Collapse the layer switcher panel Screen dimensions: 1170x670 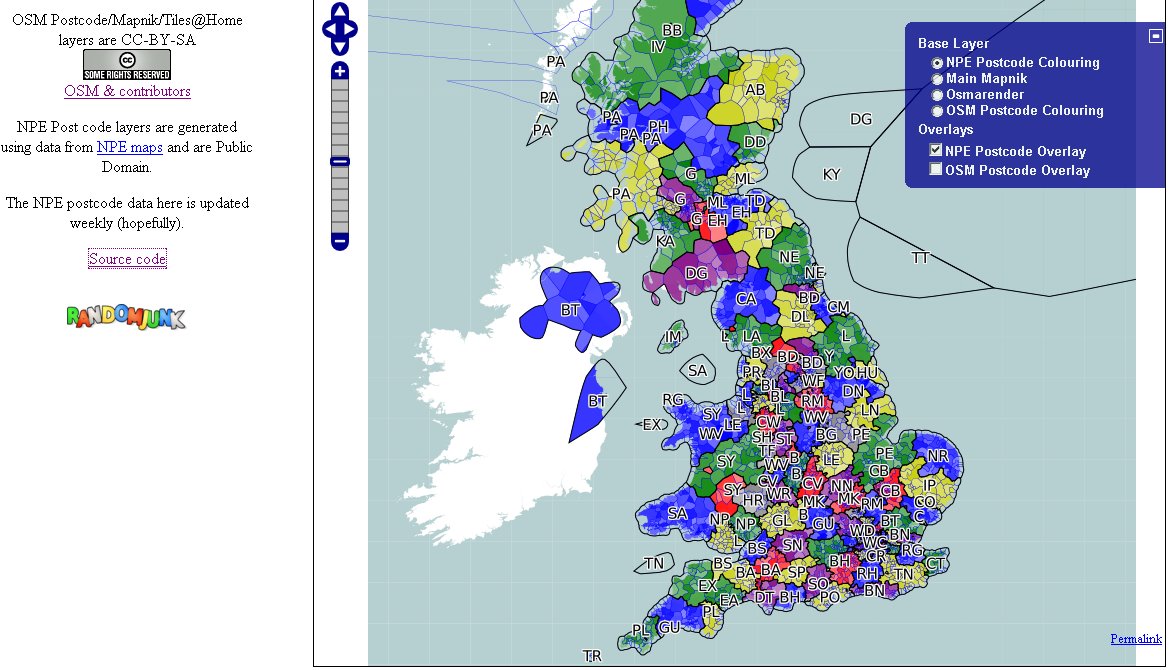[1155, 35]
